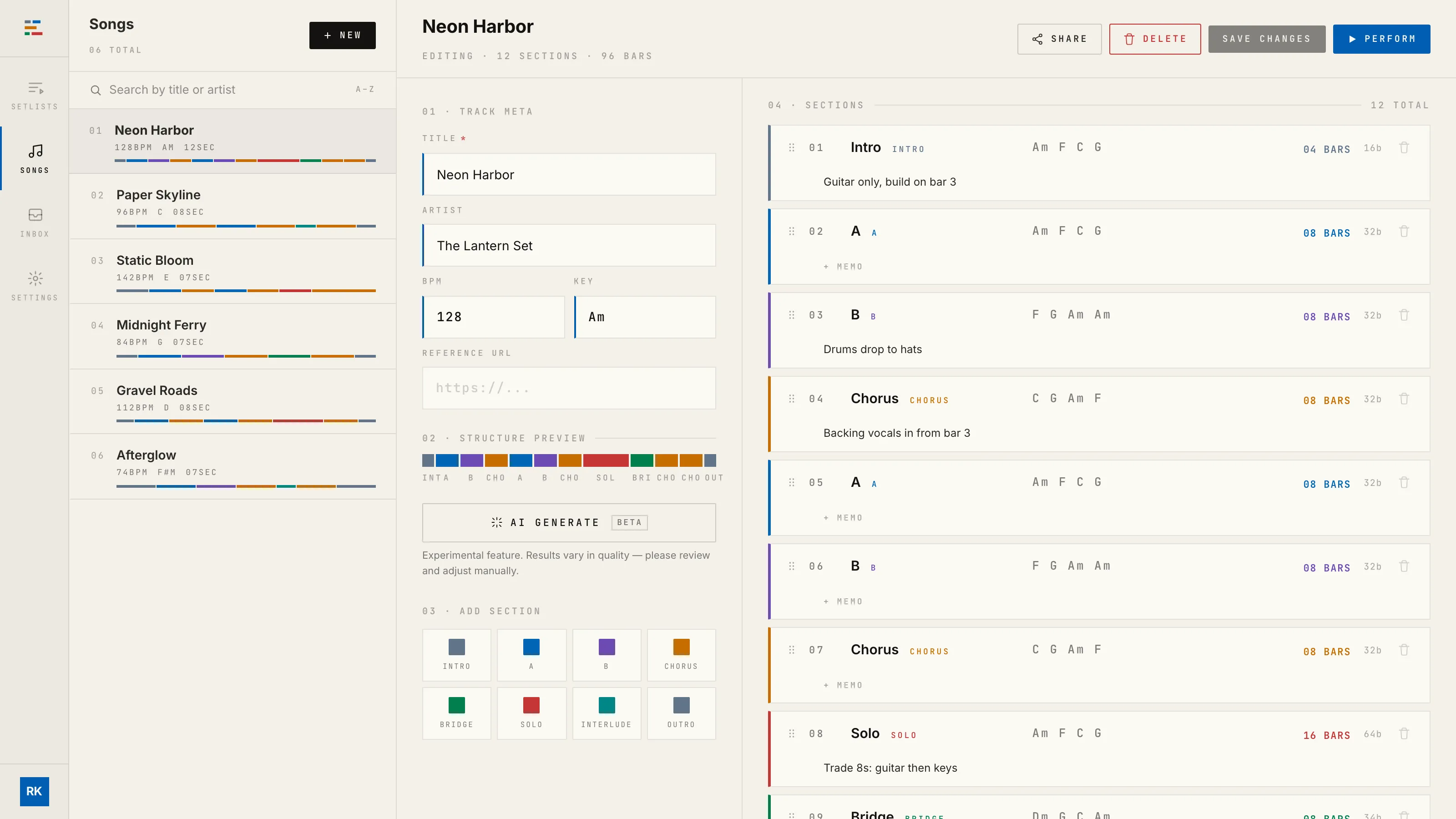Select Static Bloom in the song list
Image resolution: width=1456 pixels, height=819 pixels.
pyautogui.click(x=233, y=271)
